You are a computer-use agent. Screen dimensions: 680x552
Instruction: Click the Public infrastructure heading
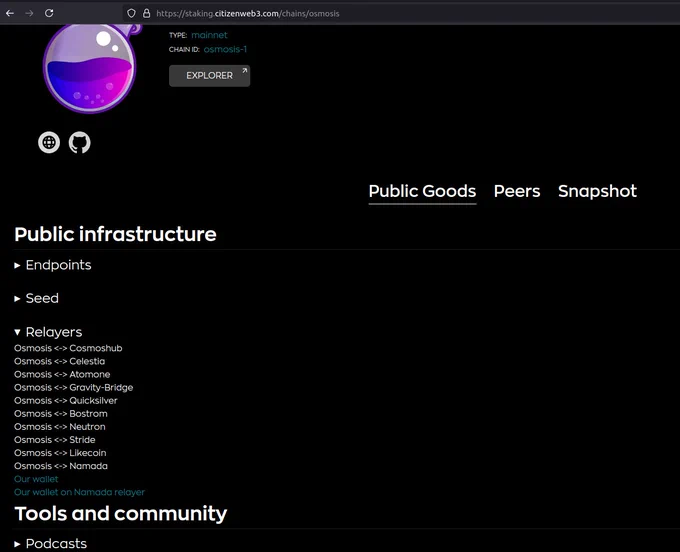click(x=115, y=235)
